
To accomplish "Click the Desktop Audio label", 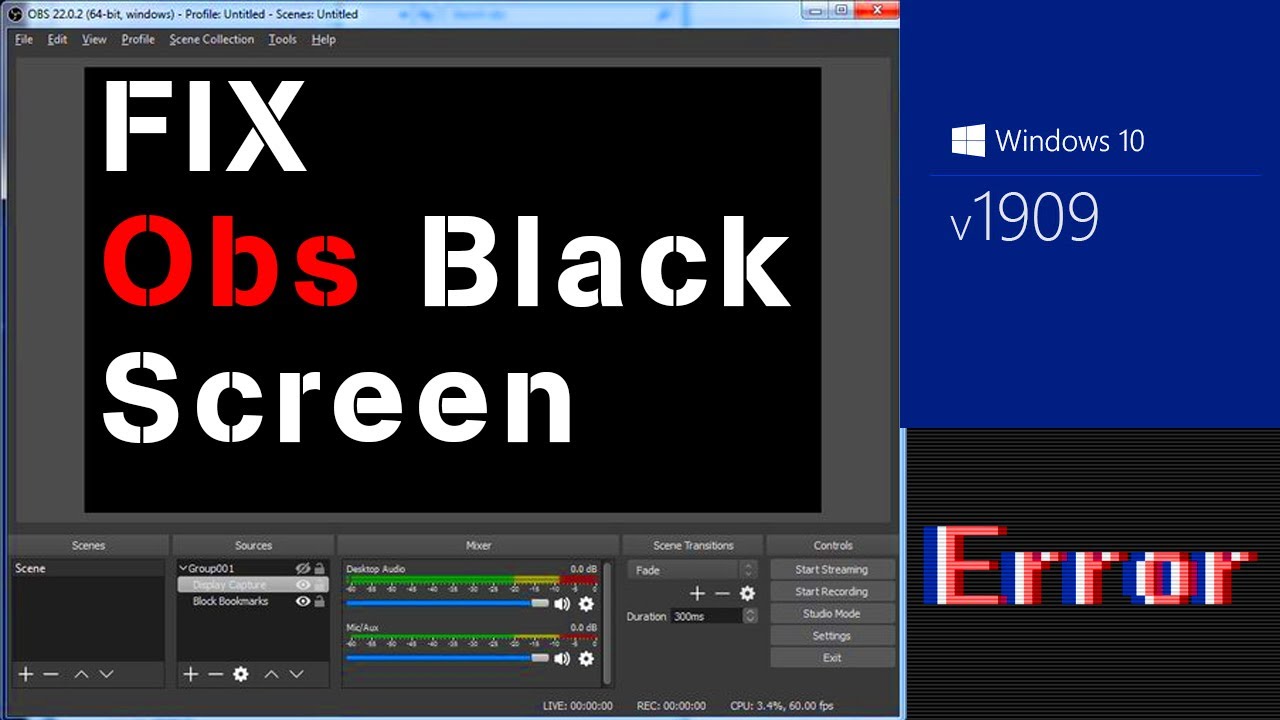I will click(x=376, y=569).
